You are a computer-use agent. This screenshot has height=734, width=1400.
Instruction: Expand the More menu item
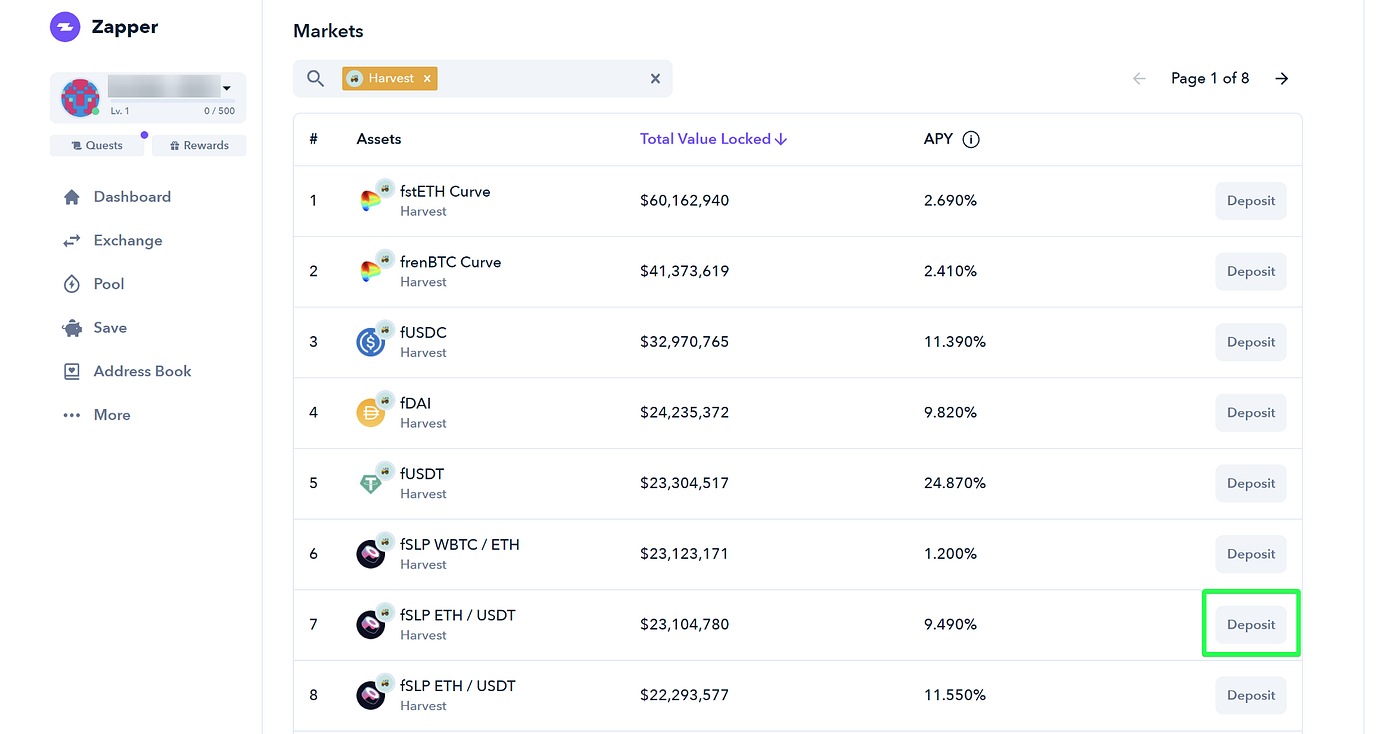(97, 415)
